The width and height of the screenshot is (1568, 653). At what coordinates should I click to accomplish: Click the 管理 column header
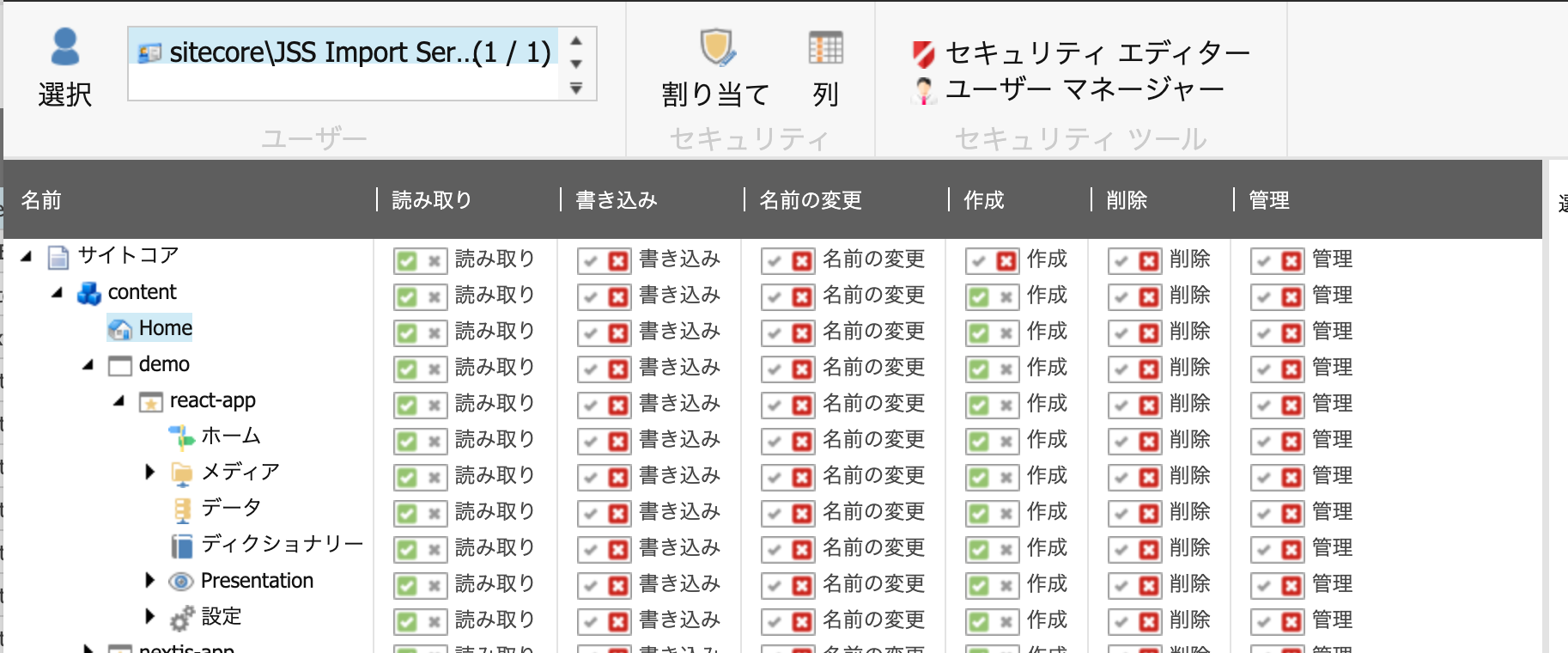click(x=1269, y=200)
